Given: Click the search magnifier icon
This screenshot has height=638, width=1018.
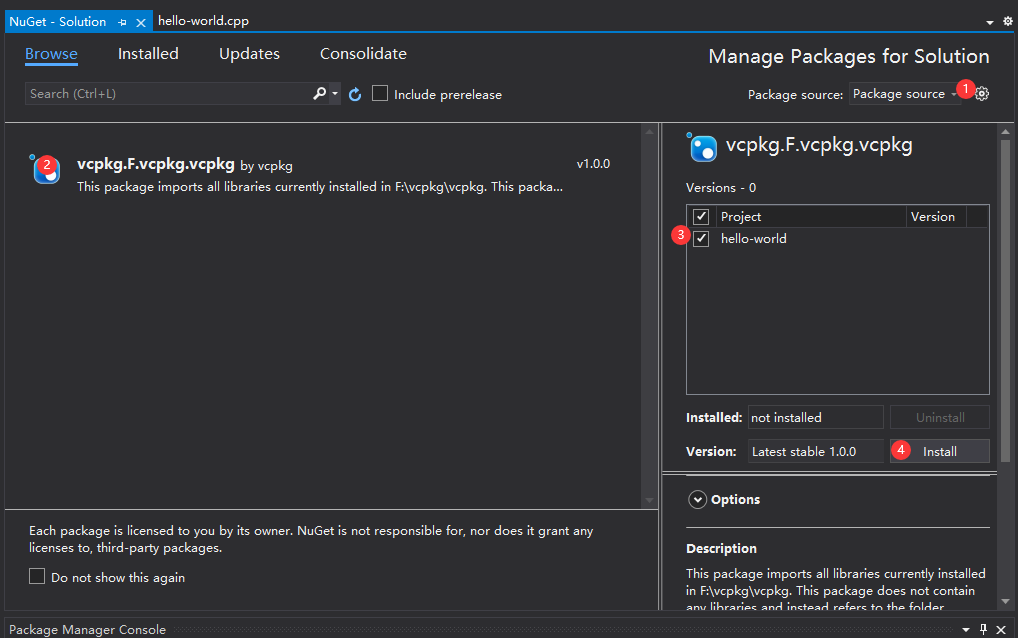Looking at the screenshot, I should (x=319, y=93).
